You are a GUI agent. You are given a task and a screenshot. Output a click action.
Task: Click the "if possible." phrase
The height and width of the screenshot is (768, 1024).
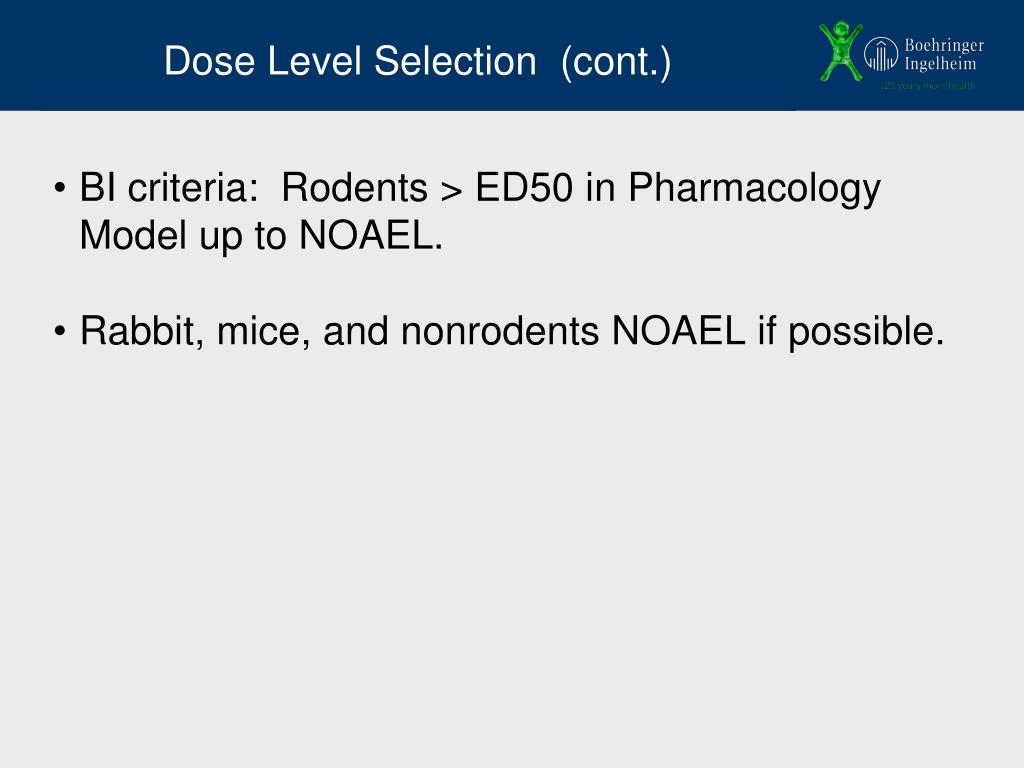[x=850, y=332]
